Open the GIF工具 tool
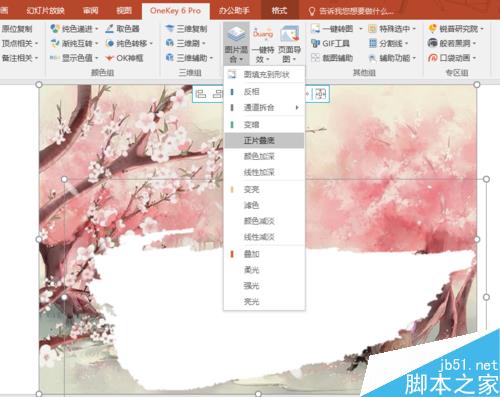 point(330,43)
